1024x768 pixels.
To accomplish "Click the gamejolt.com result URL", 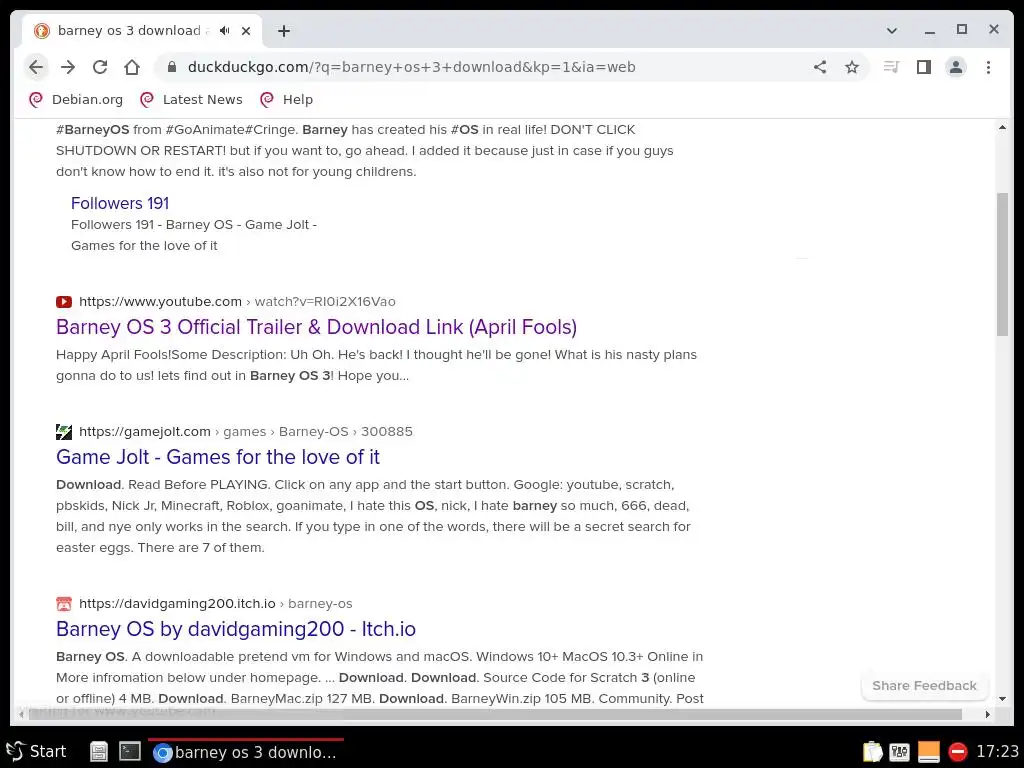I will [x=246, y=431].
